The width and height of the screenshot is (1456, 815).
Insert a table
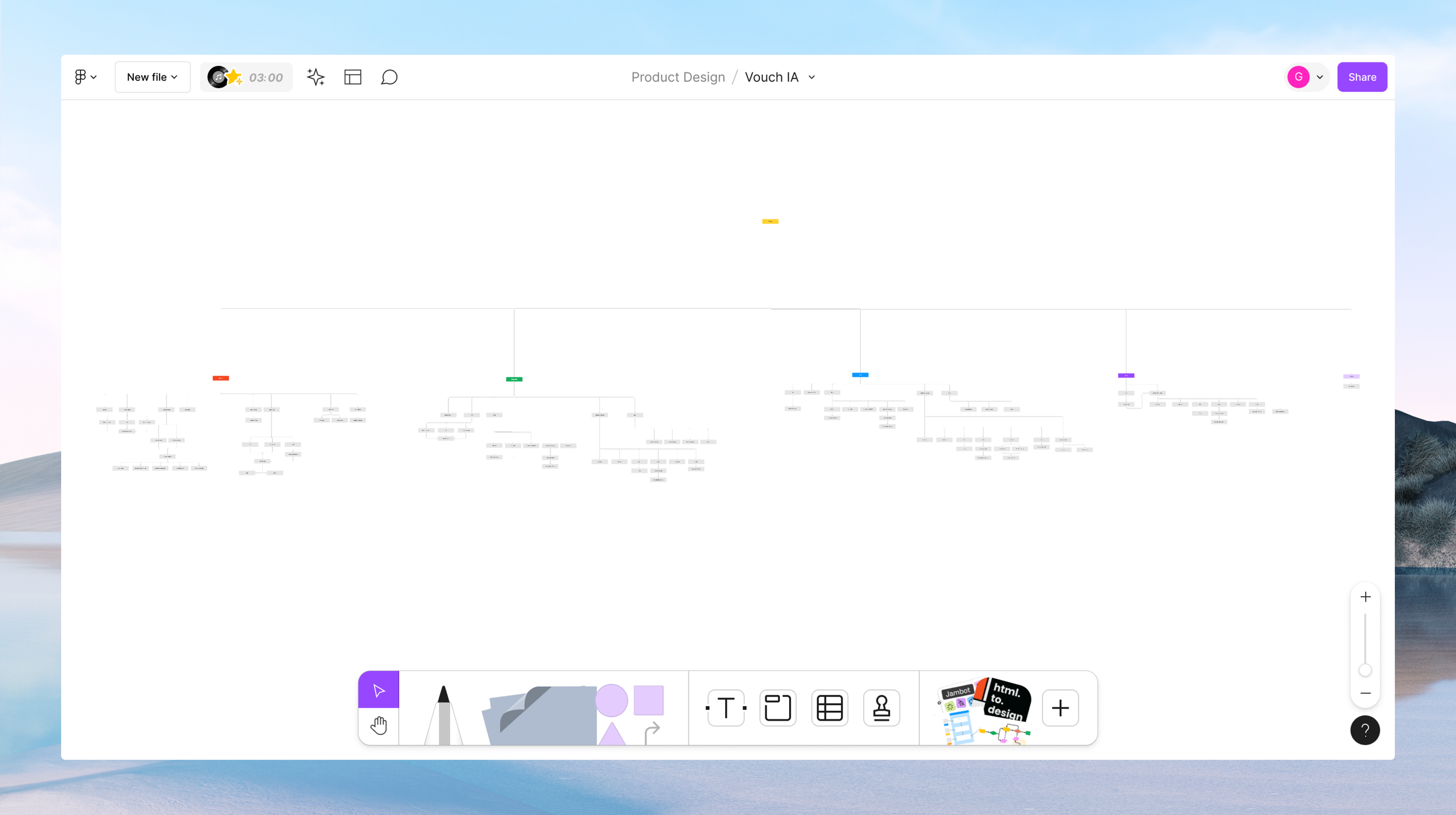coord(829,708)
